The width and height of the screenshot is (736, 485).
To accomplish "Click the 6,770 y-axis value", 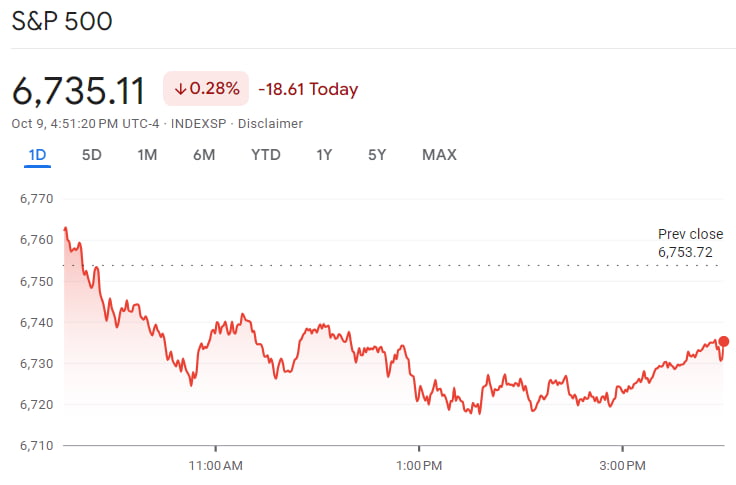I will 36,198.
